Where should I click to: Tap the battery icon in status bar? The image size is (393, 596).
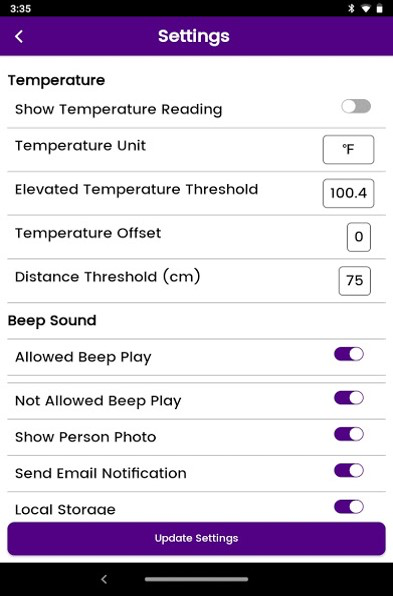(379, 8)
